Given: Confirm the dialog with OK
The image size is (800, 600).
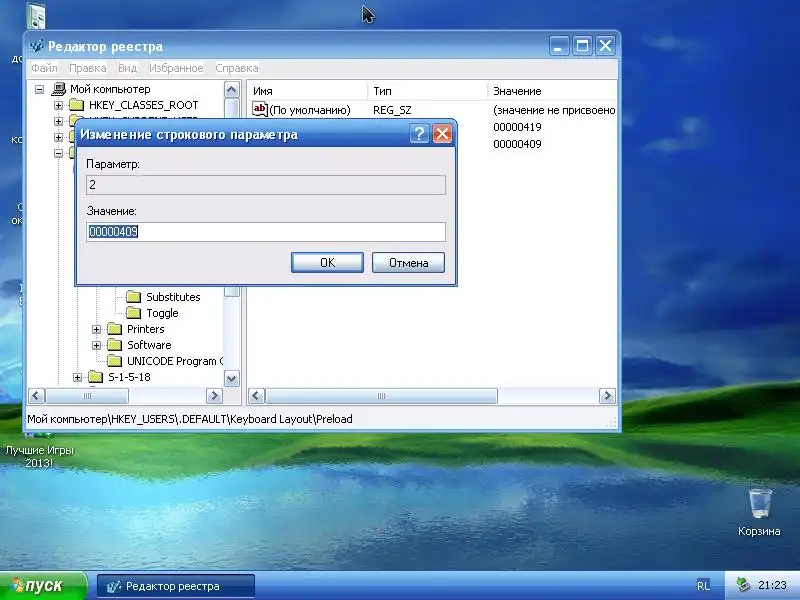Looking at the screenshot, I should [x=328, y=263].
